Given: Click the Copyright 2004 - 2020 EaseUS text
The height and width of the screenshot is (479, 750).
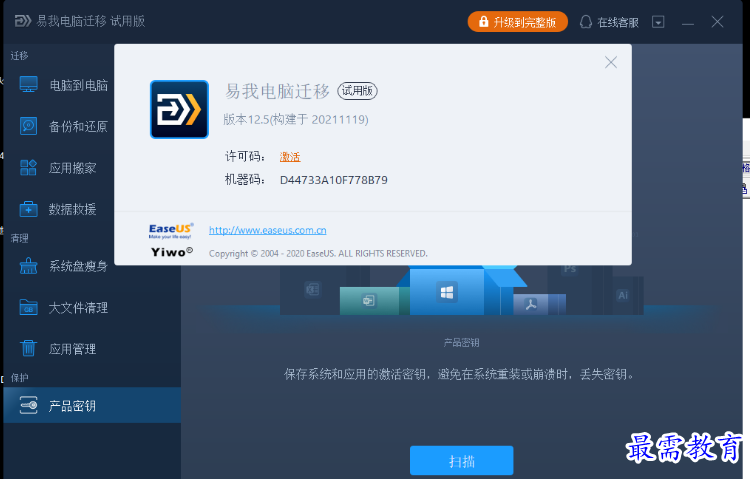Looking at the screenshot, I should pyautogui.click(x=318, y=253).
